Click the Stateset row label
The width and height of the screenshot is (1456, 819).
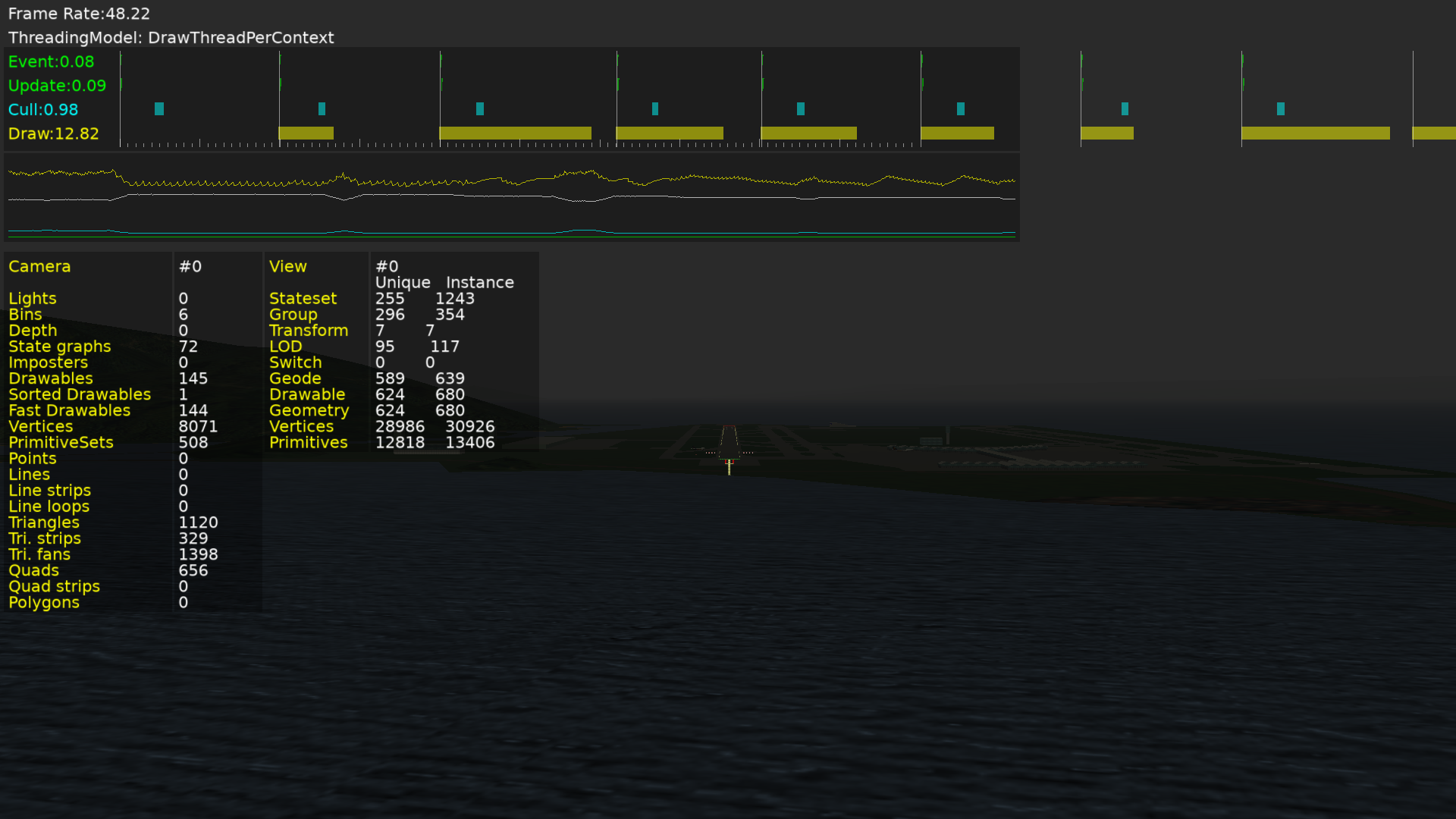pyautogui.click(x=303, y=299)
